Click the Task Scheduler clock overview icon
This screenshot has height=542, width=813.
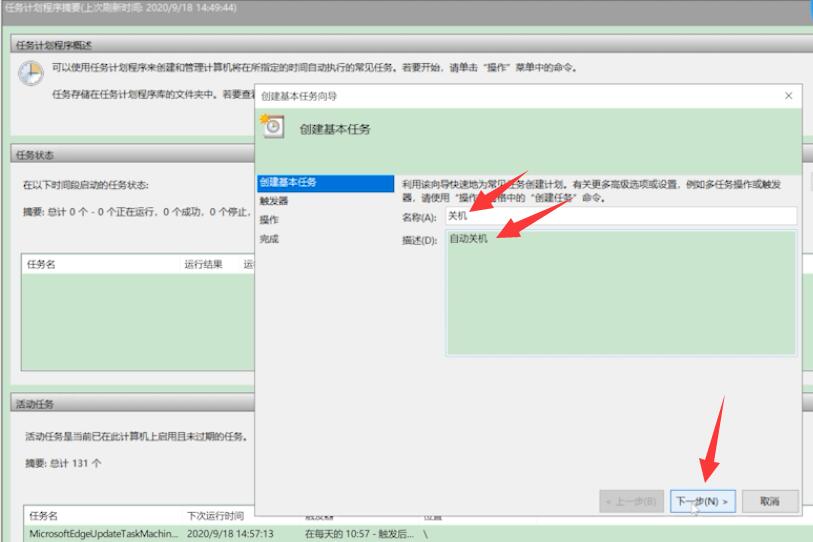(31, 73)
